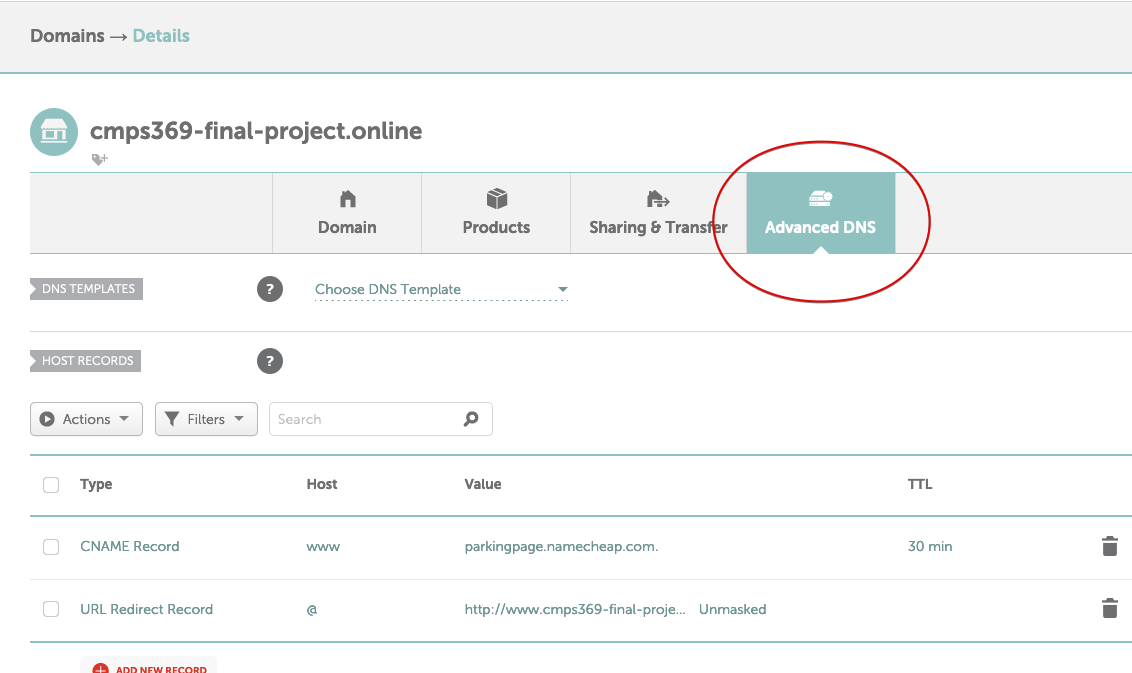Open the Actions dropdown
This screenshot has height=673, width=1132.
click(86, 419)
